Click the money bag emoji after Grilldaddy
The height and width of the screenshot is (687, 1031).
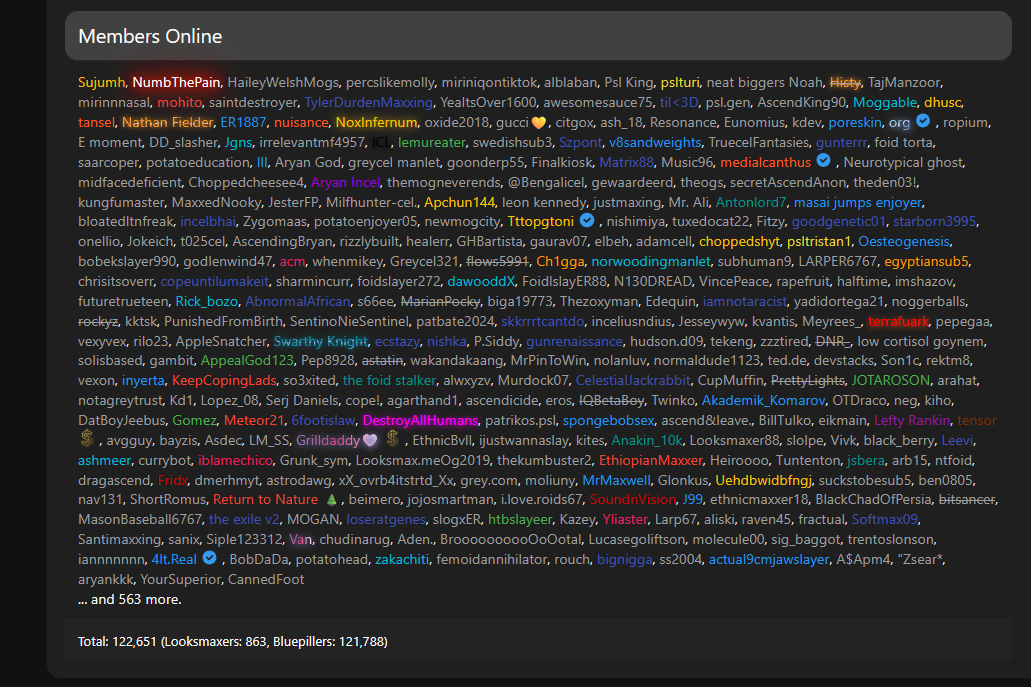pos(392,440)
